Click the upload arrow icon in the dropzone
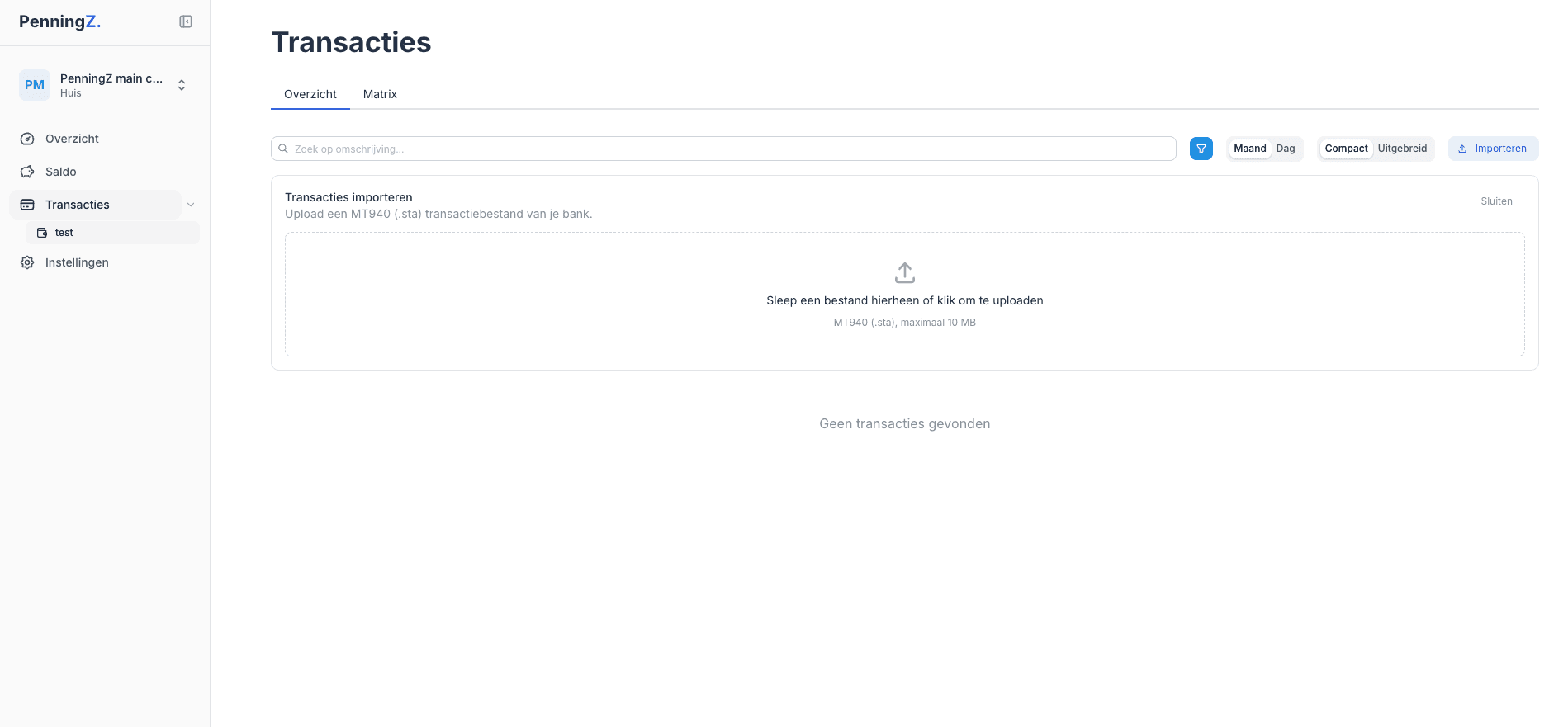 point(904,272)
